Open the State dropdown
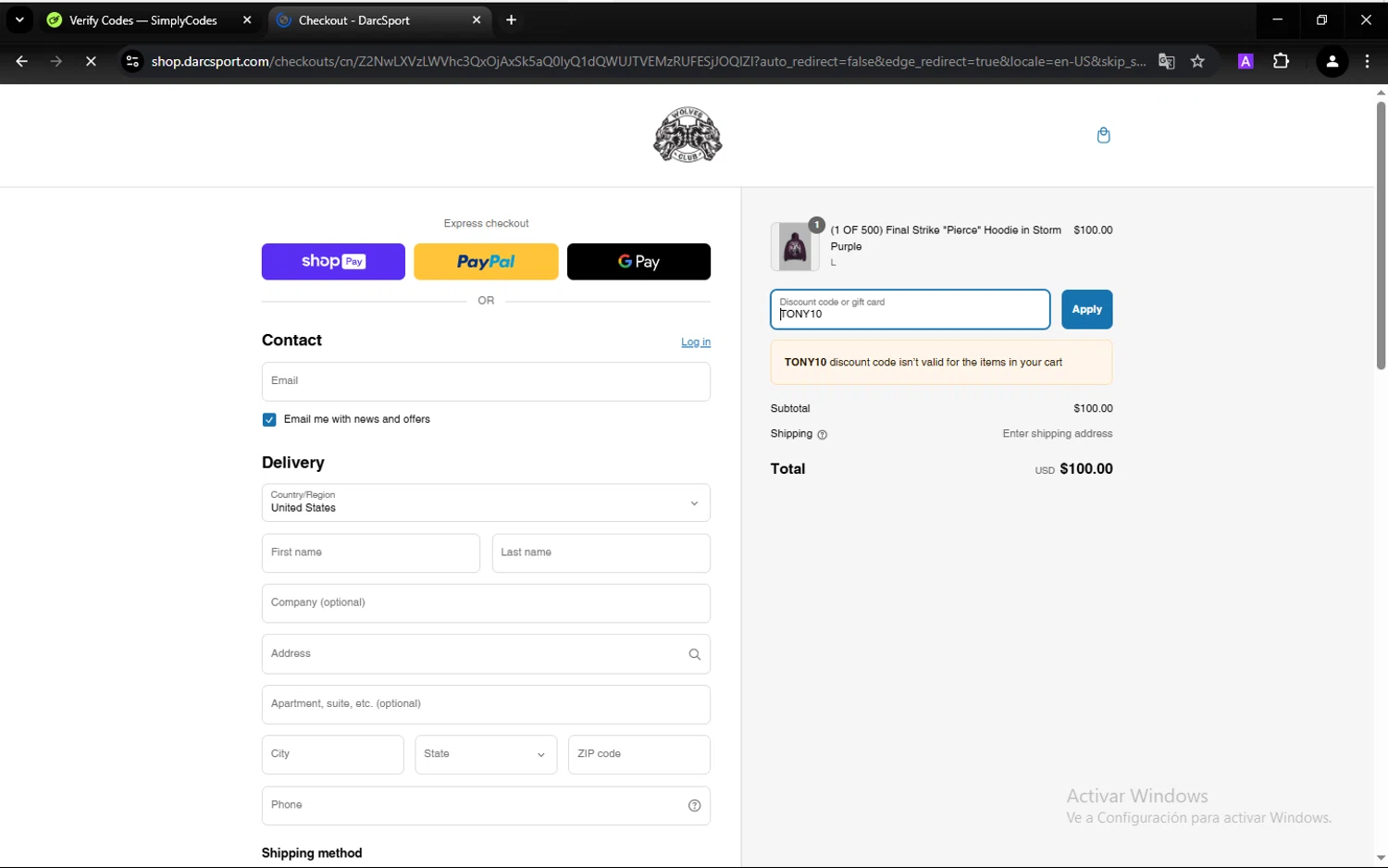1388x868 pixels. (486, 754)
